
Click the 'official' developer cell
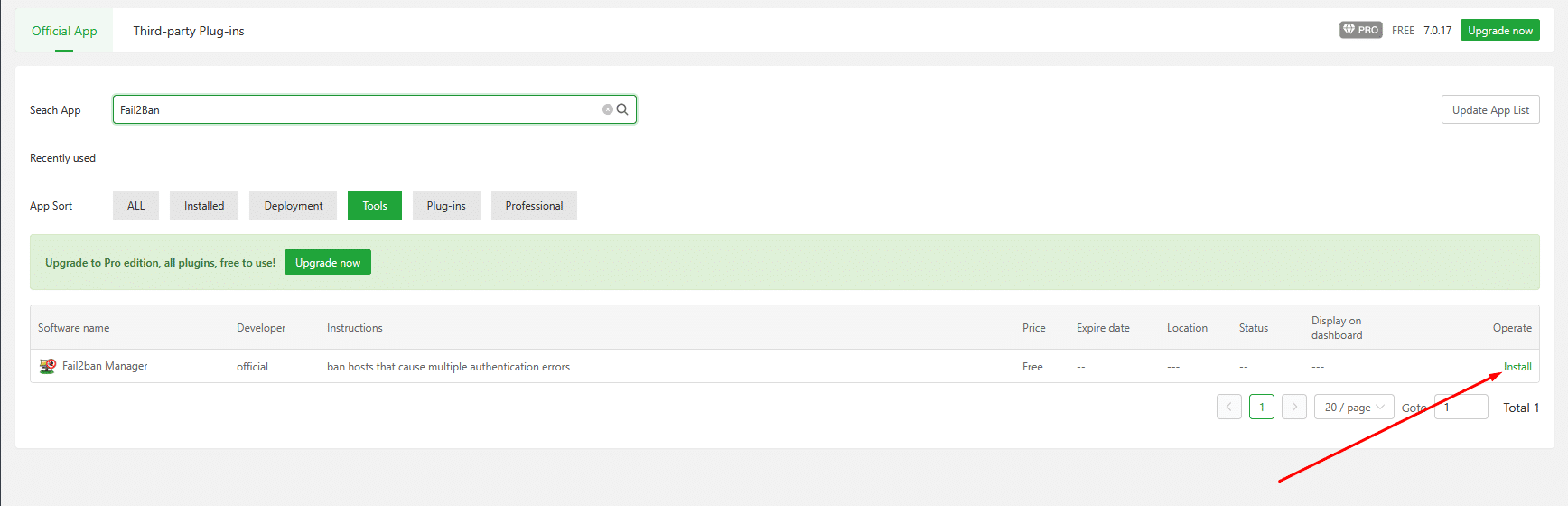pos(252,366)
